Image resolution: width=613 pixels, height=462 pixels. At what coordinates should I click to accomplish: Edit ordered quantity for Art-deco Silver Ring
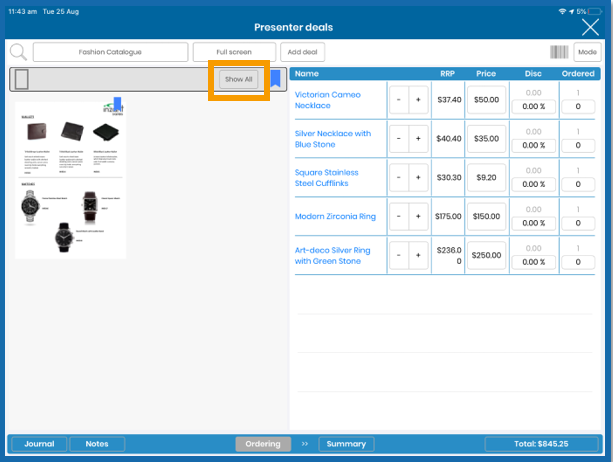(578, 262)
